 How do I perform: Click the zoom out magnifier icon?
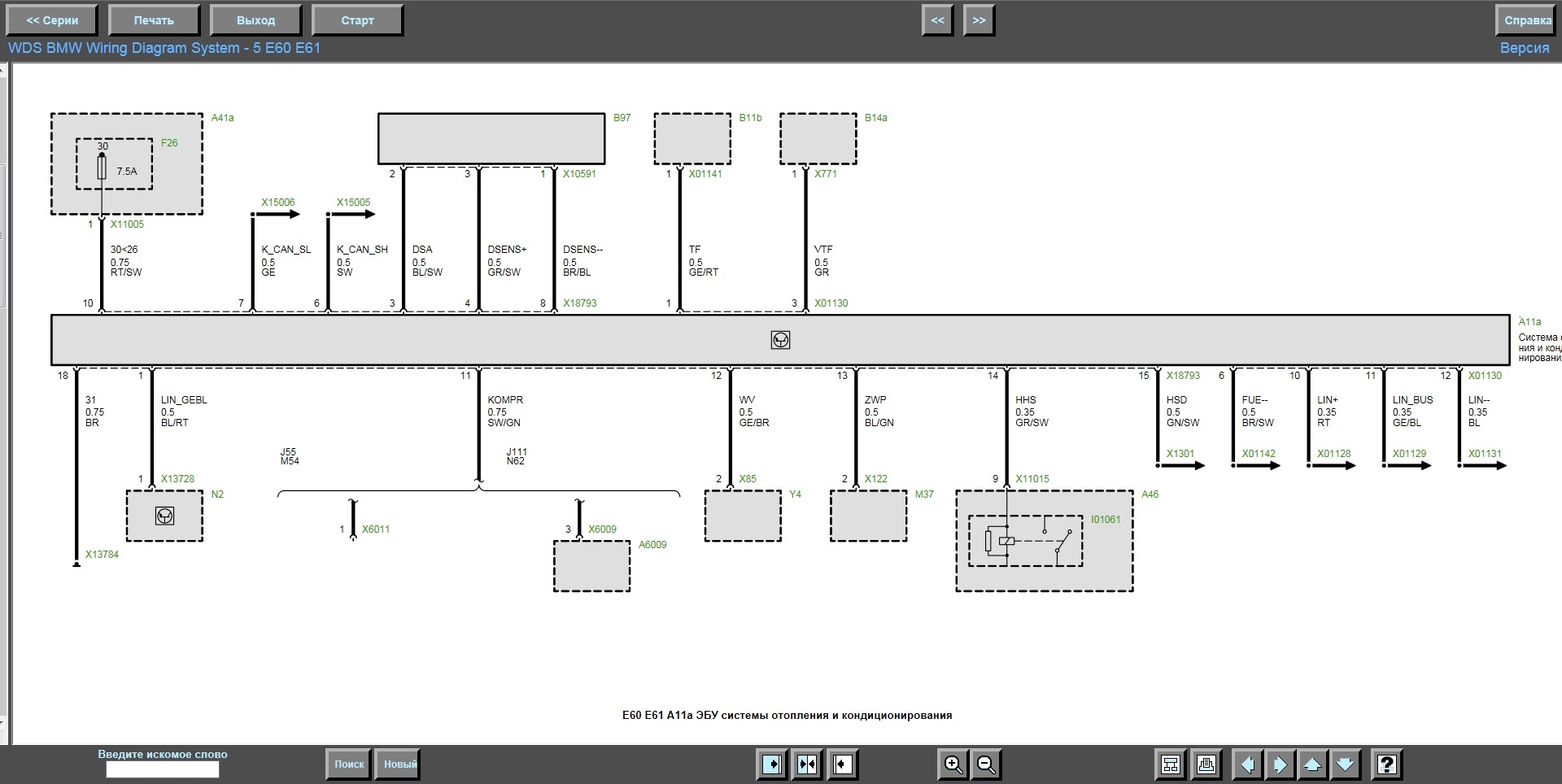coord(986,764)
